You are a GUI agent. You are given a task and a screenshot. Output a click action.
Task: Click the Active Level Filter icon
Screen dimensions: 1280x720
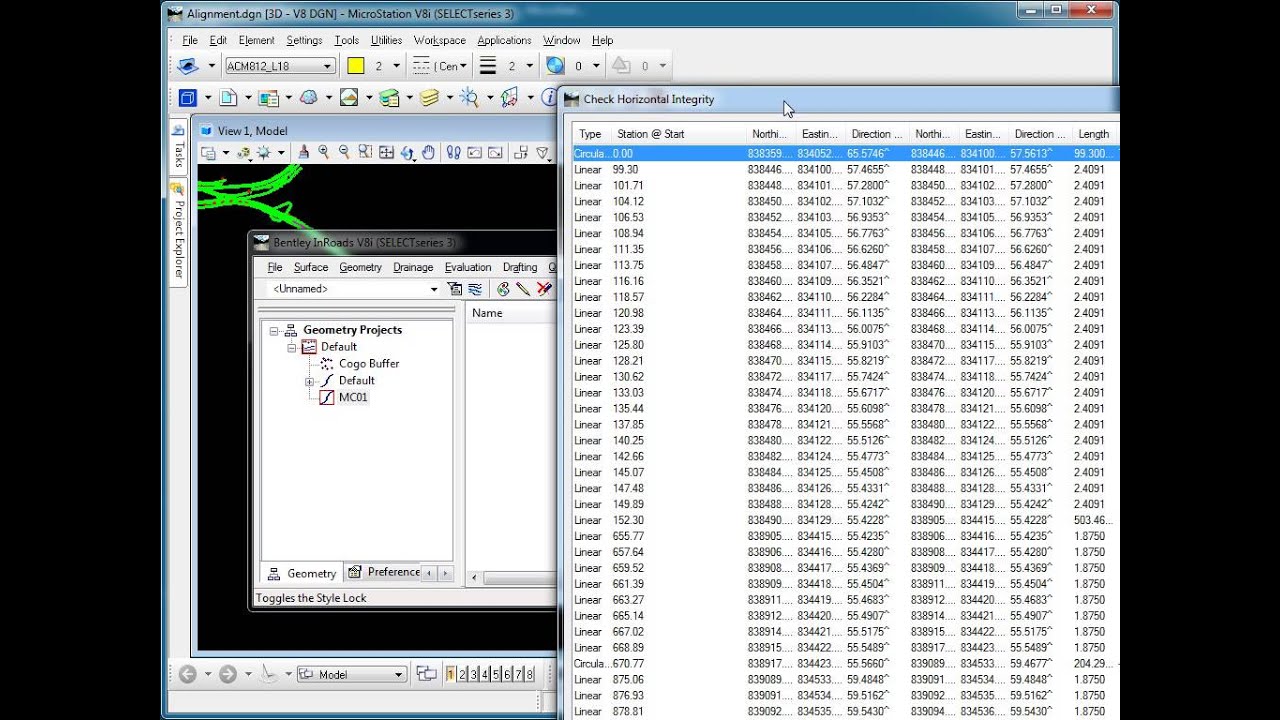tap(187, 66)
